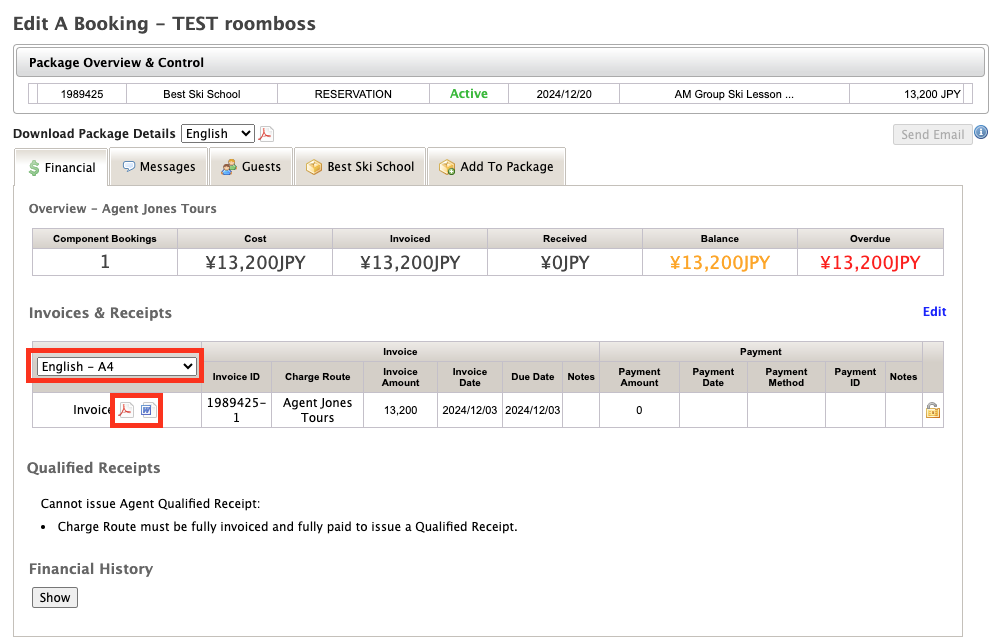Screen dimensions: 1001x644
Task: Click the Active status label
Action: tap(468, 93)
